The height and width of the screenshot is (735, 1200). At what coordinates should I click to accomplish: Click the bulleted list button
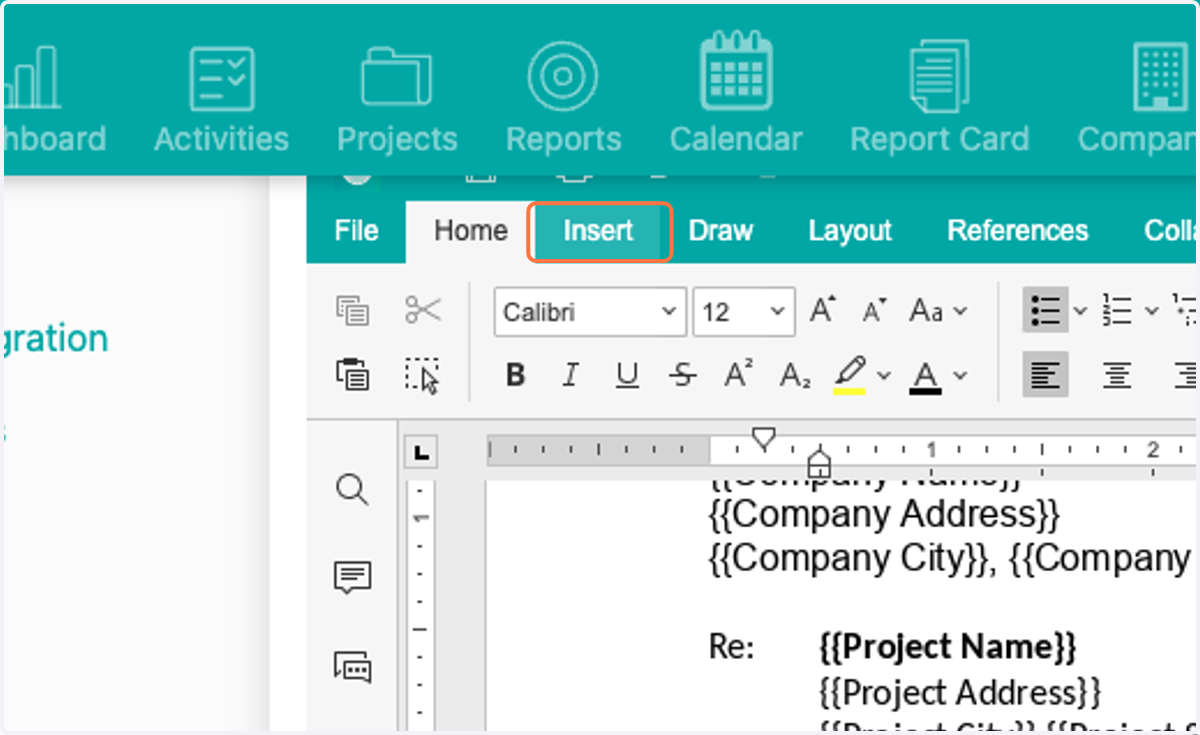(x=1045, y=310)
